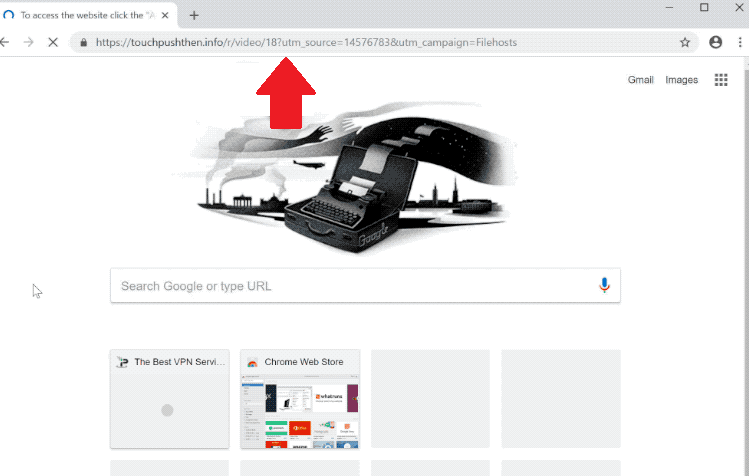749x476 pixels.
Task: Start voice search with the microphone
Action: point(604,285)
